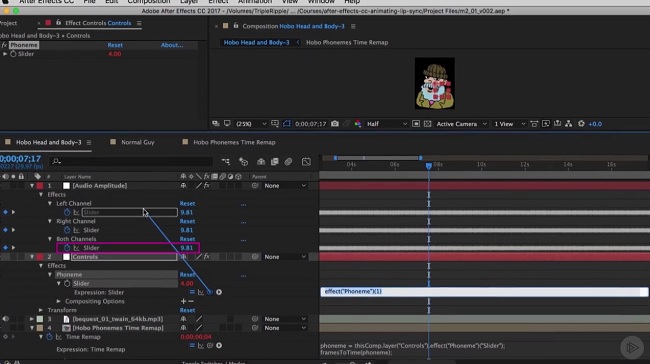Show the expression graph for Slider

click(201, 292)
